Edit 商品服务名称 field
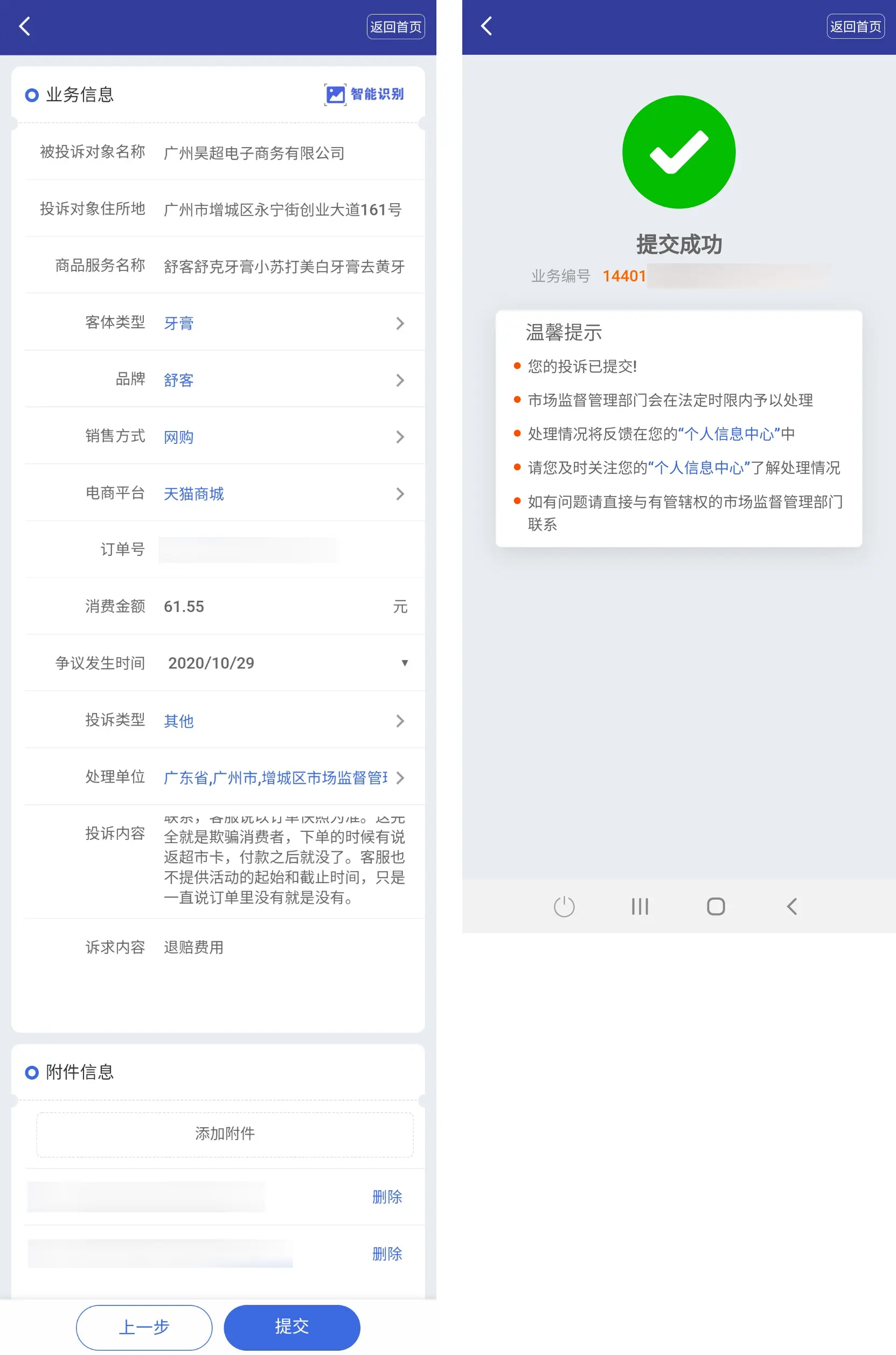The width and height of the screenshot is (896, 1355). tap(284, 266)
